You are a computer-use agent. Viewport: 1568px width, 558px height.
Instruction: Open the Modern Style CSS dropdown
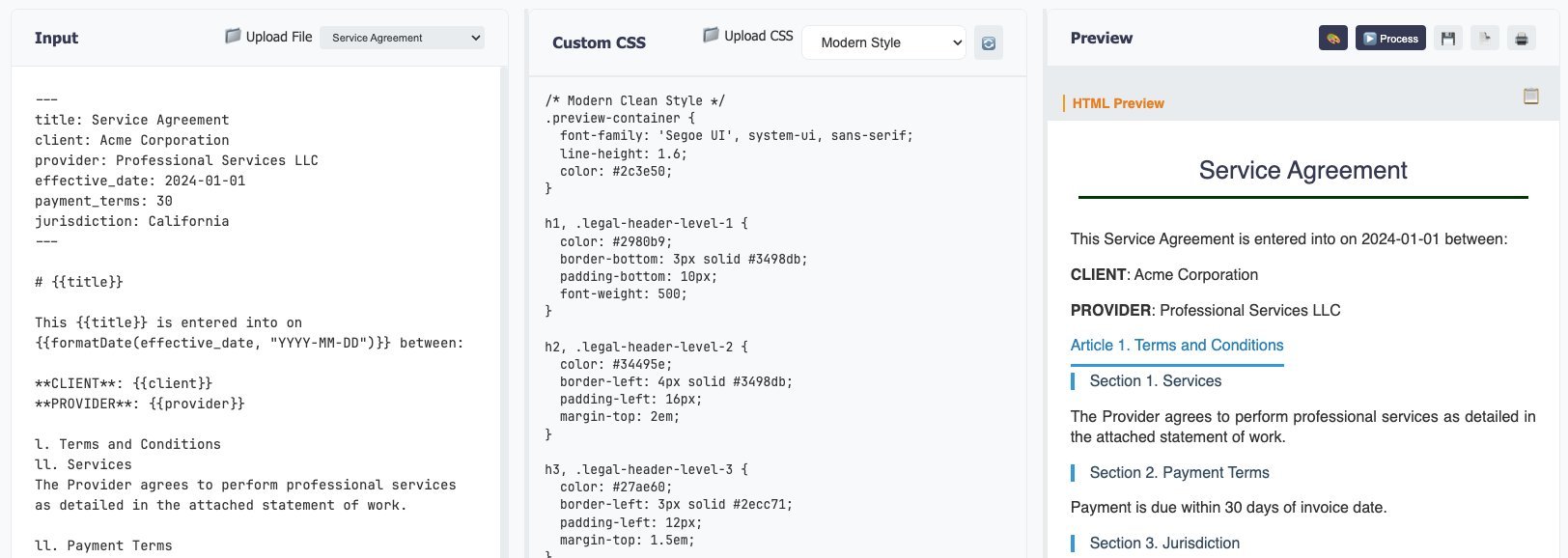click(x=883, y=42)
